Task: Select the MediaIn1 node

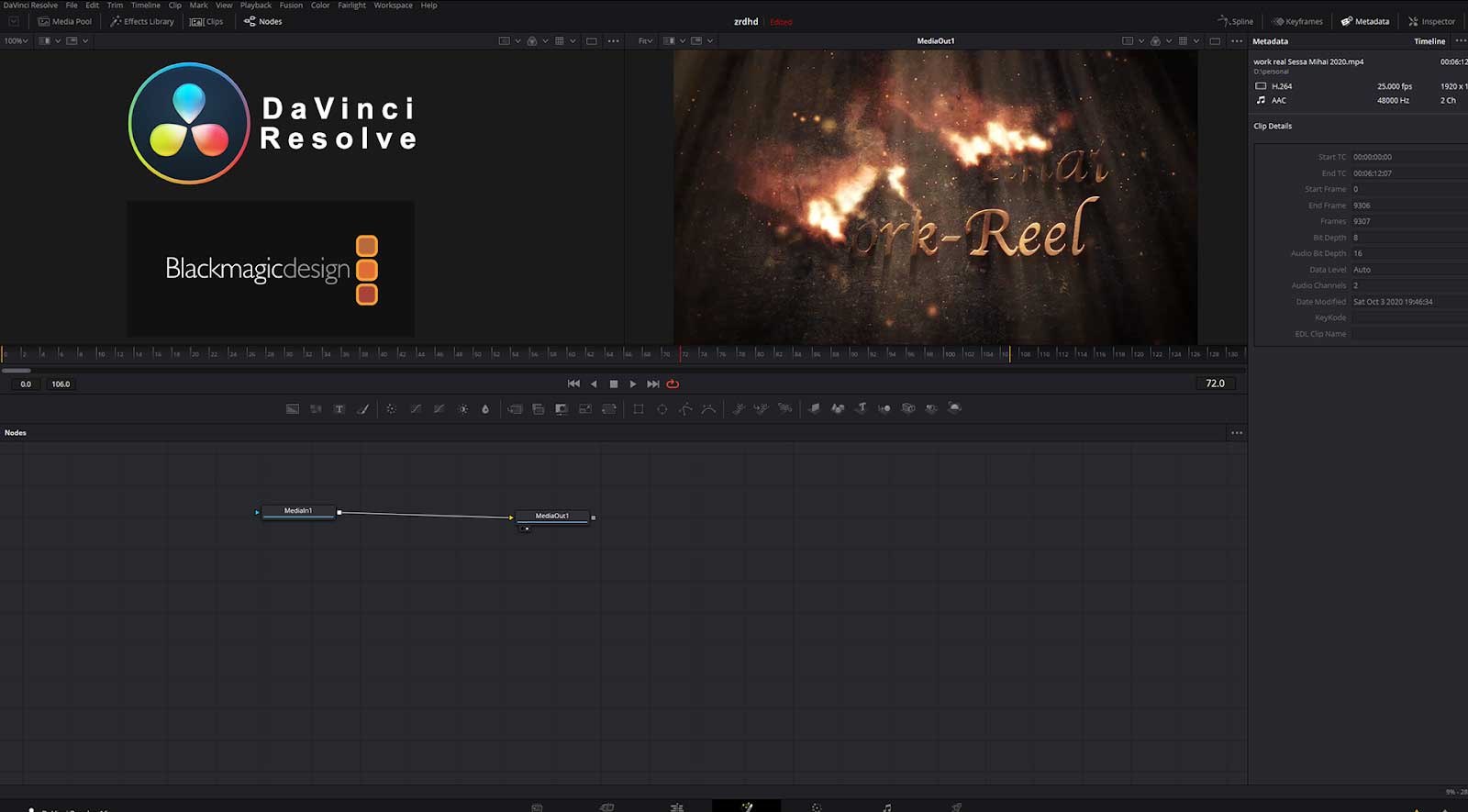Action: click(298, 511)
